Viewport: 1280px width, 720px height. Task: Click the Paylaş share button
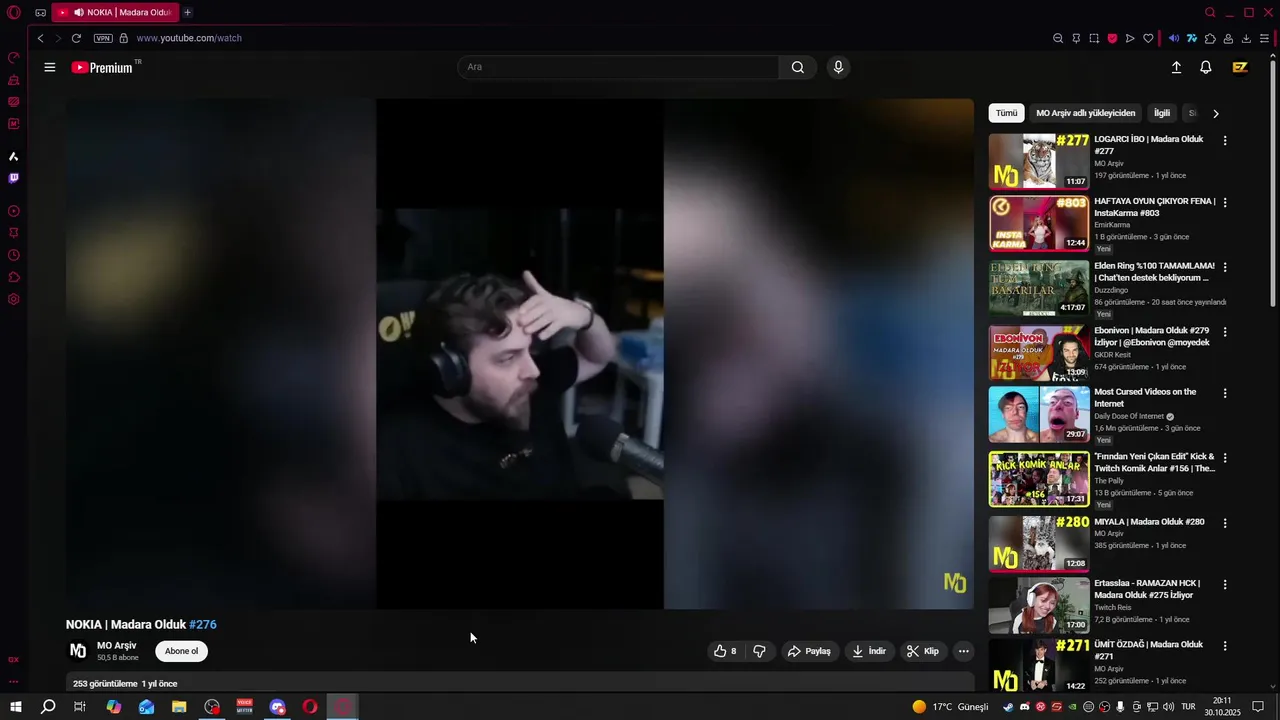coord(809,651)
